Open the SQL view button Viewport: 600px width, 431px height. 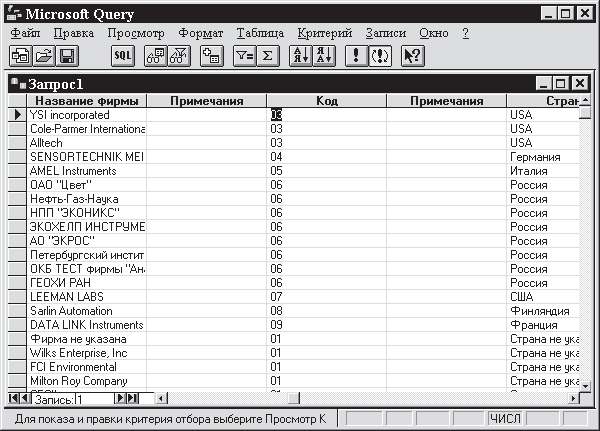click(122, 57)
